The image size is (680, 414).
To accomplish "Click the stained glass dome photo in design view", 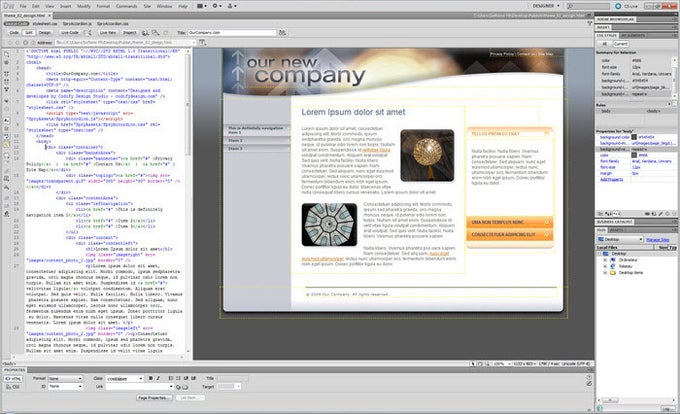I will [329, 224].
